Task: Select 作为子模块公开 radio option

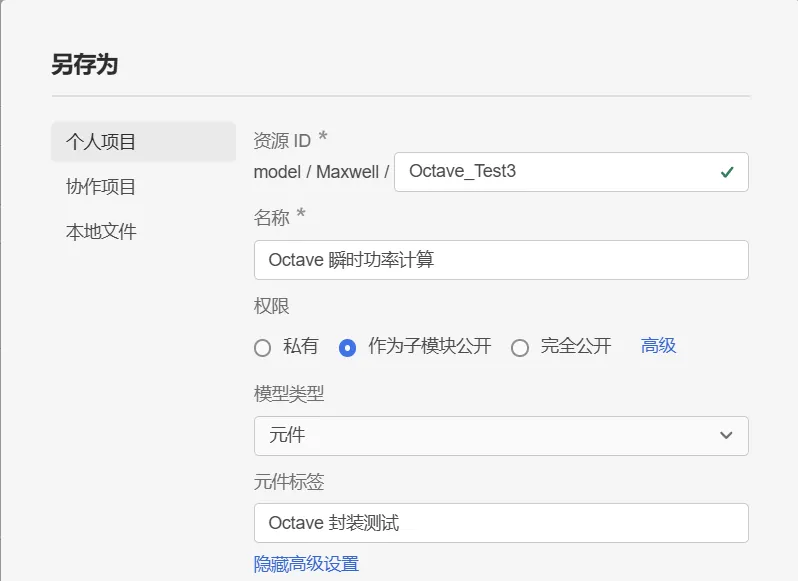Action: coord(347,348)
